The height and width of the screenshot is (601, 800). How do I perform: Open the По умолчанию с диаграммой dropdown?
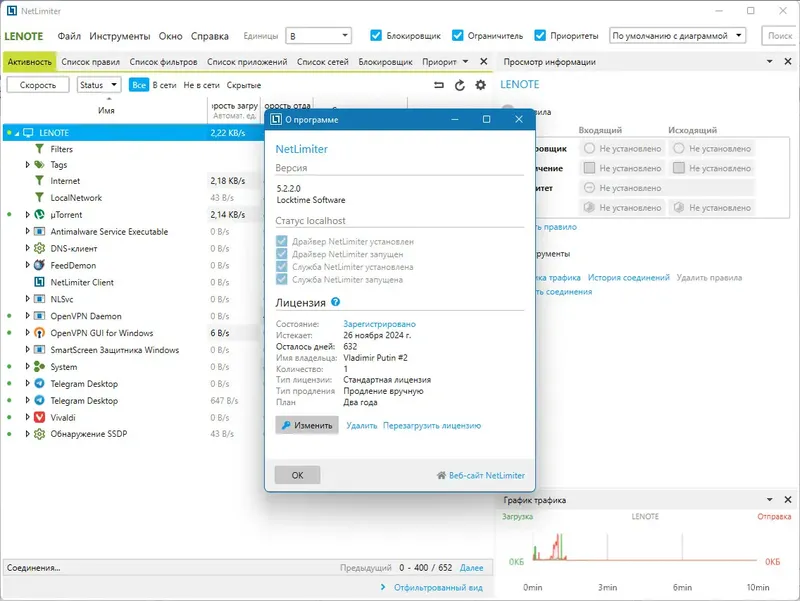677,36
